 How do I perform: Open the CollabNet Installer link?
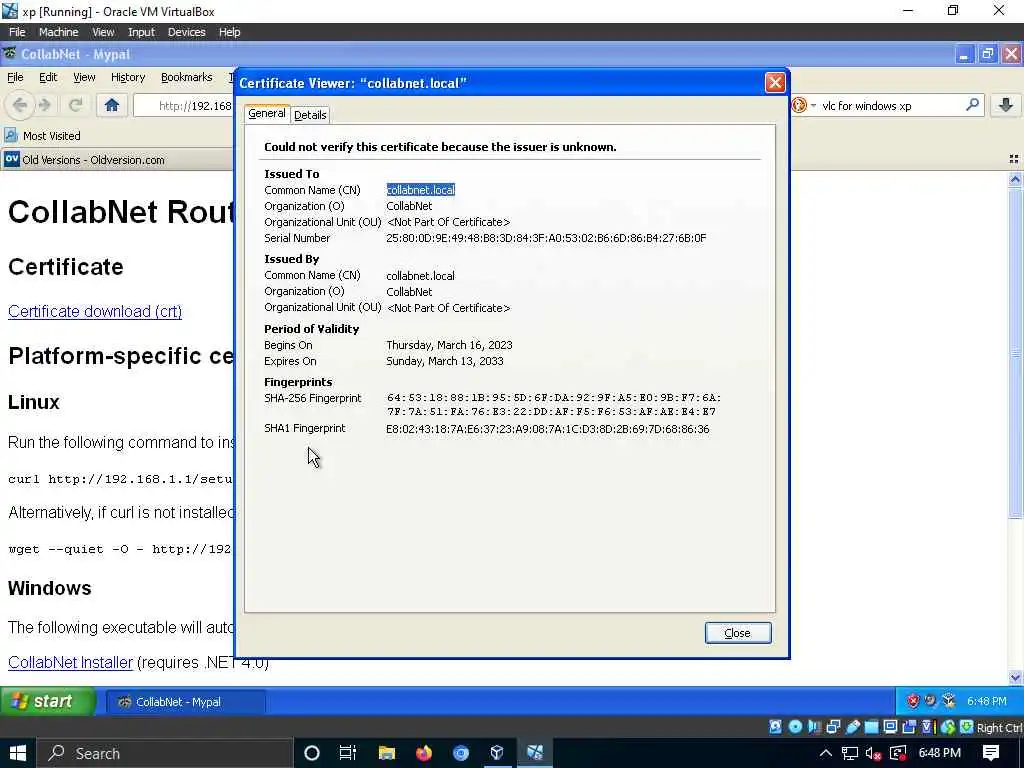[x=71, y=662]
